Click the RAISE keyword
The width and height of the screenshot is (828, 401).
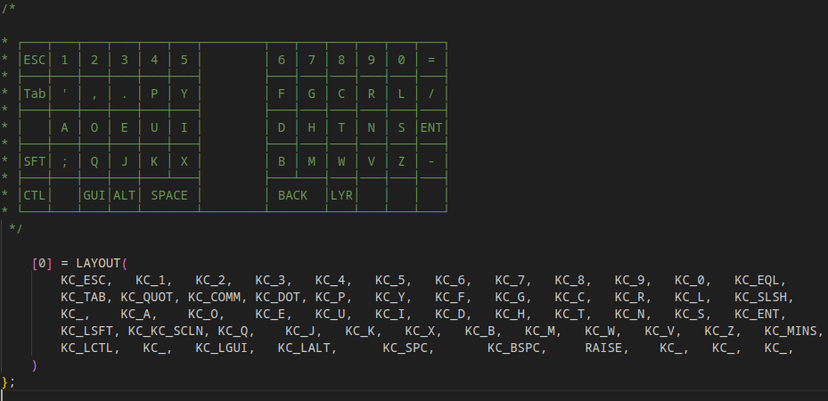pyautogui.click(x=606, y=348)
